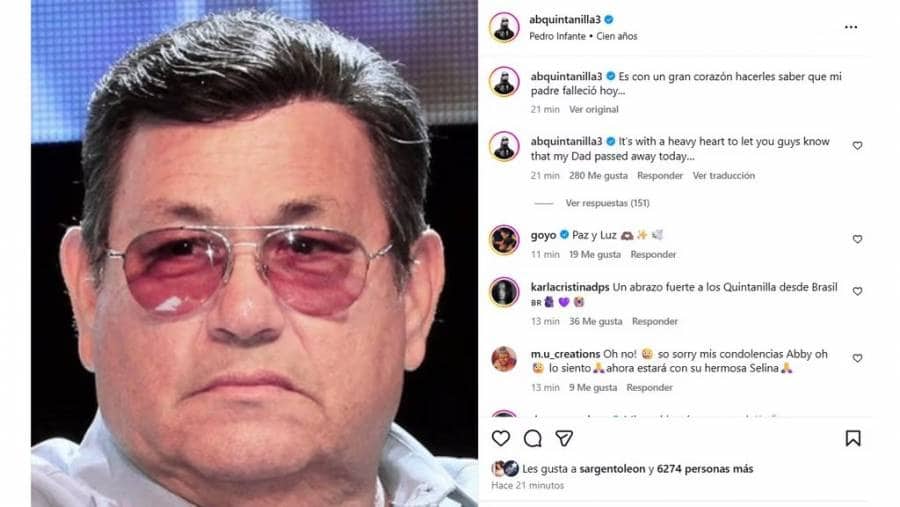
Task: Open the sargentoleon profile link
Action: 612,469
